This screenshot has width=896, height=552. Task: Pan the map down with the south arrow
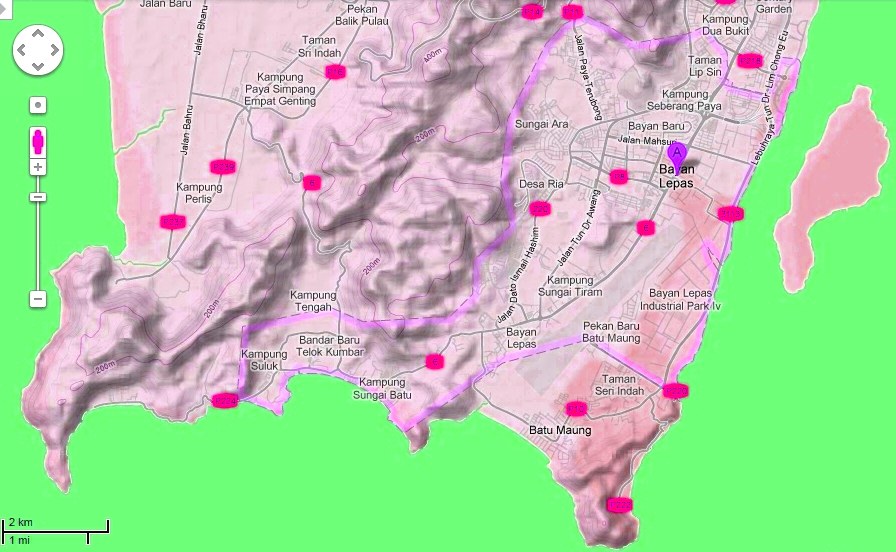[x=38, y=66]
